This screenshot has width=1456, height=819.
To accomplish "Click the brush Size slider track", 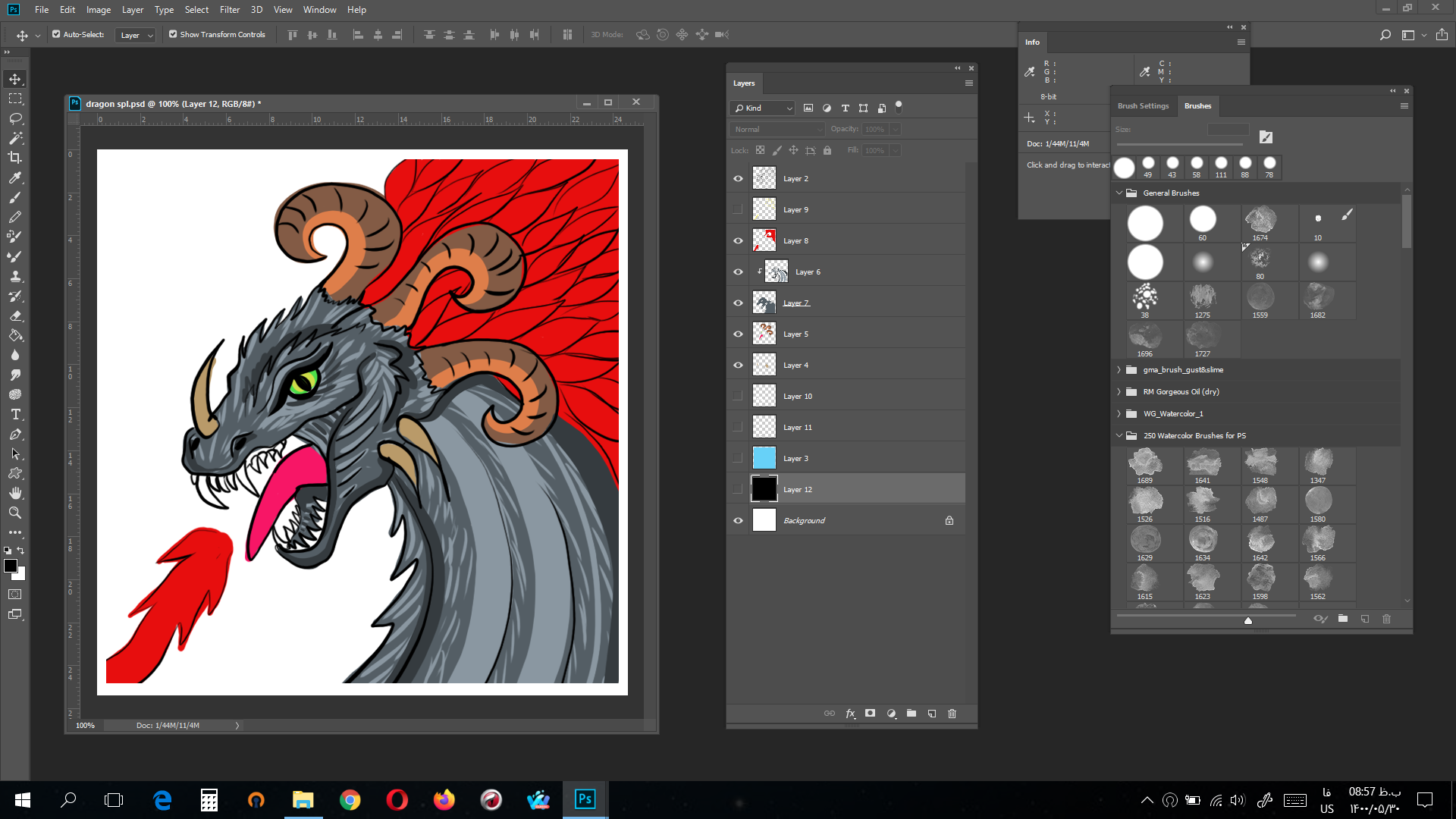I will [x=1180, y=144].
